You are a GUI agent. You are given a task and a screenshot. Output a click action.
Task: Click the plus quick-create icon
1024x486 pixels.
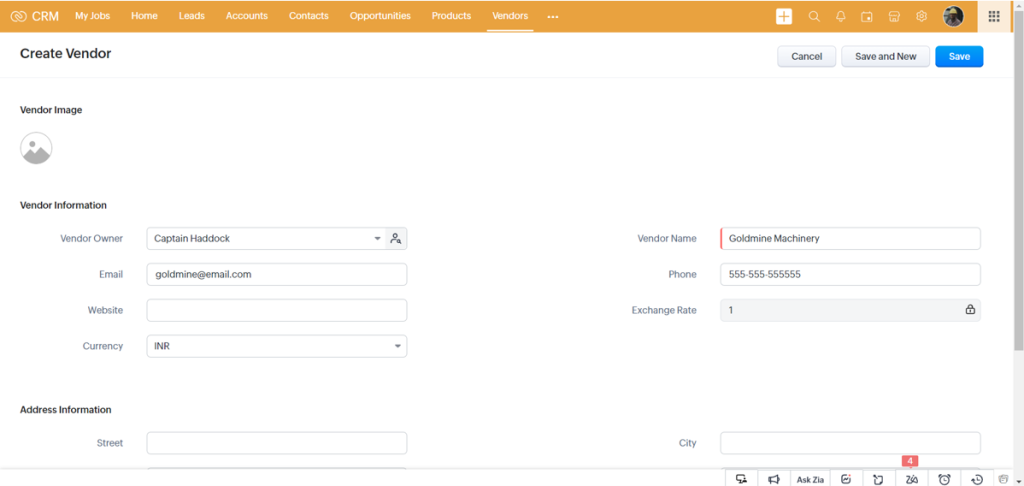tap(784, 16)
